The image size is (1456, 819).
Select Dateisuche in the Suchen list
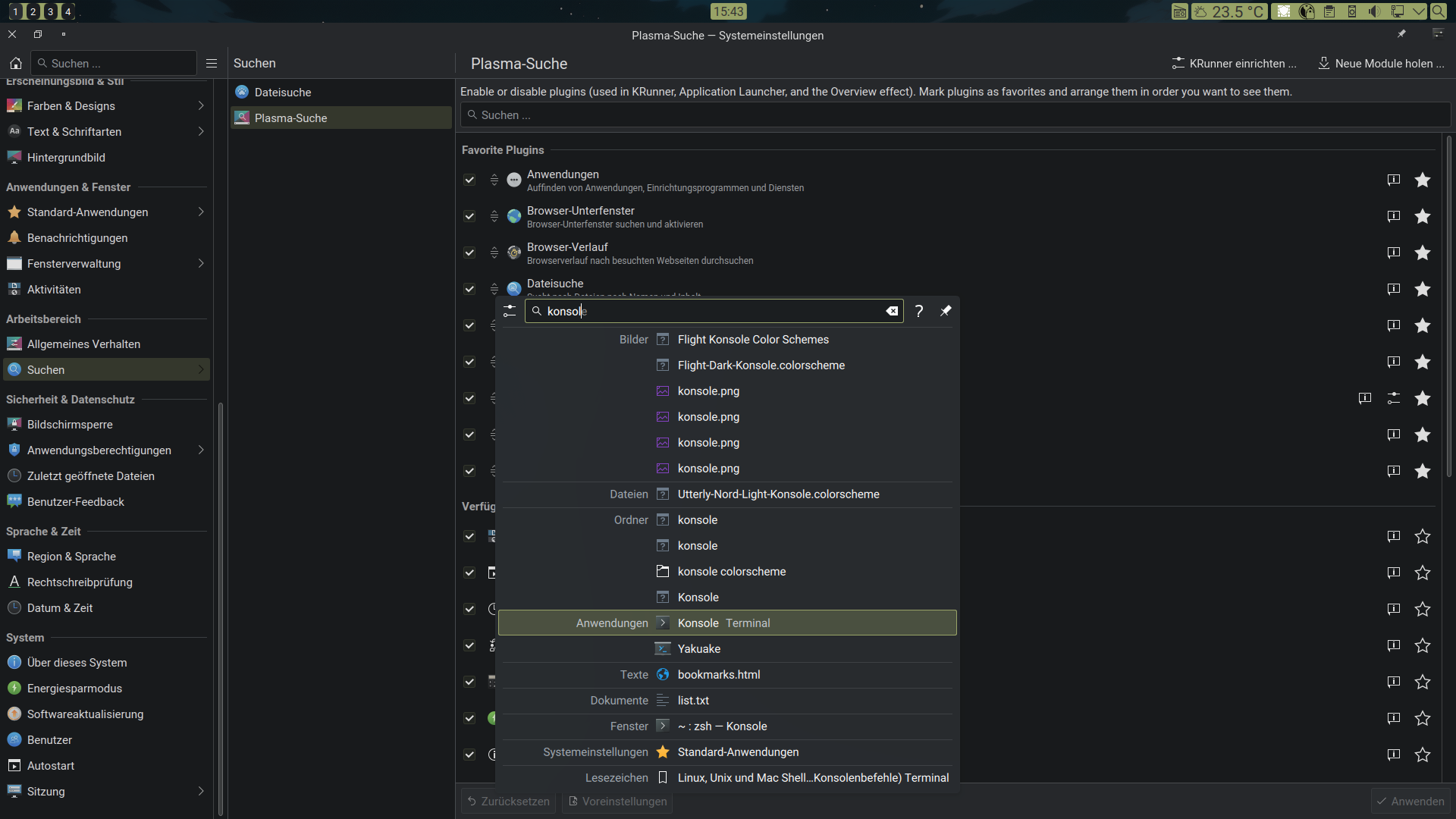click(283, 93)
